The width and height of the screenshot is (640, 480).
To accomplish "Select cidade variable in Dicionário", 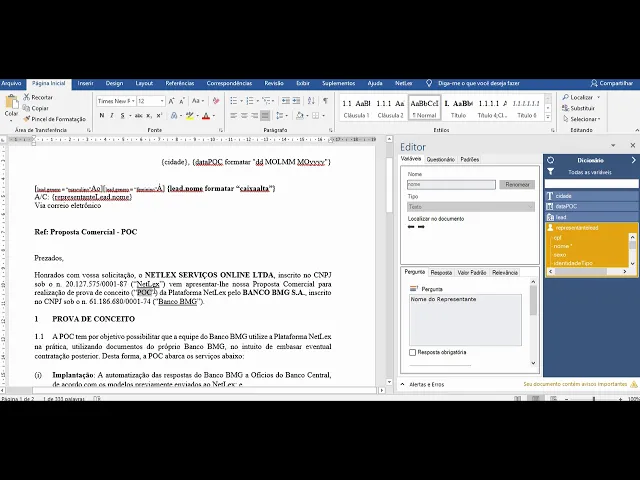I will (591, 196).
